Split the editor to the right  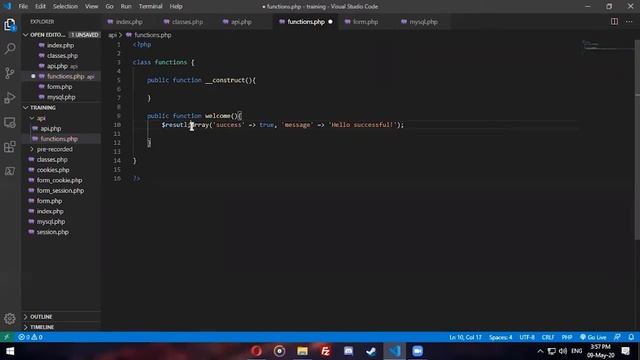(x=614, y=21)
